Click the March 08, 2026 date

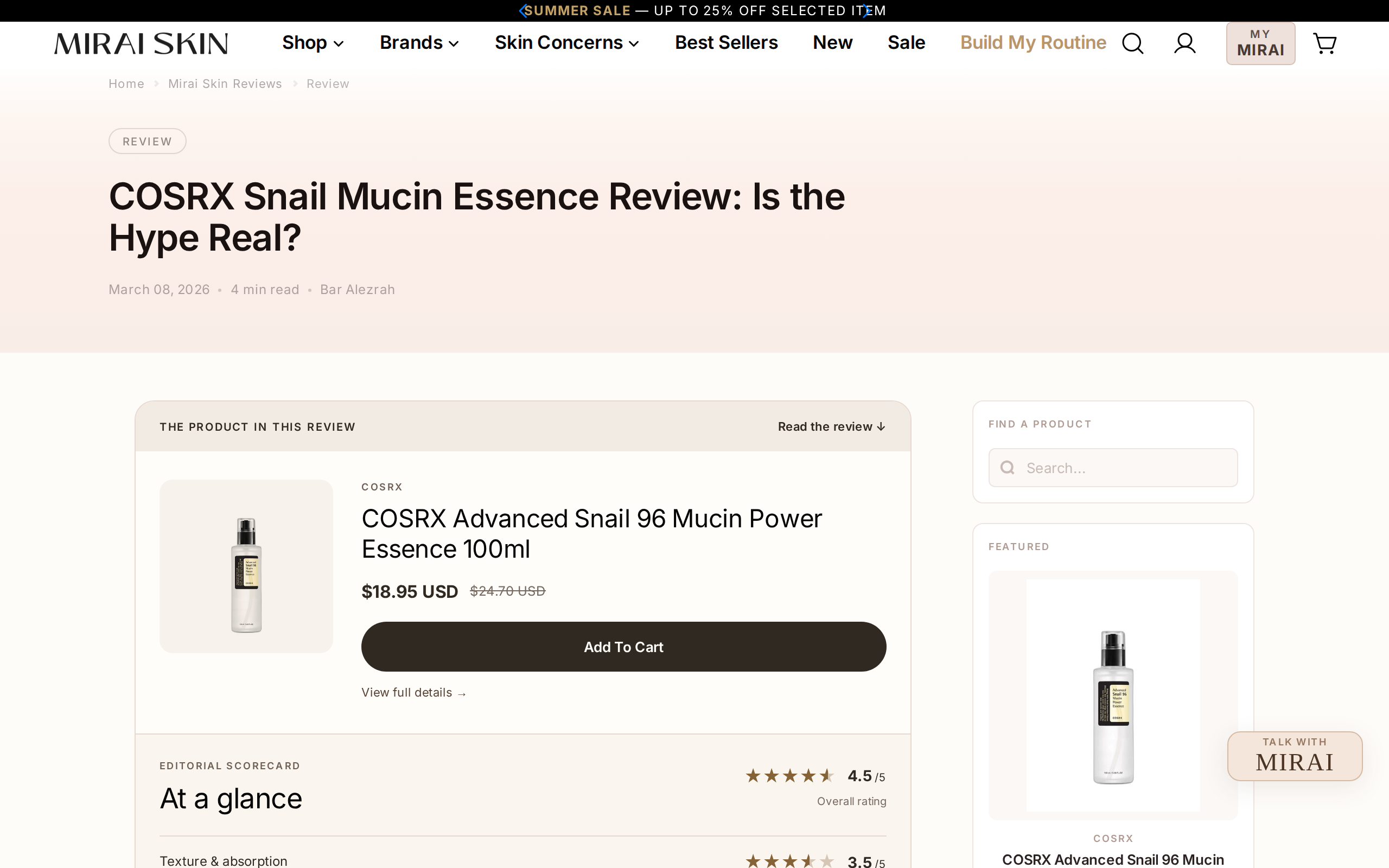pyautogui.click(x=159, y=290)
